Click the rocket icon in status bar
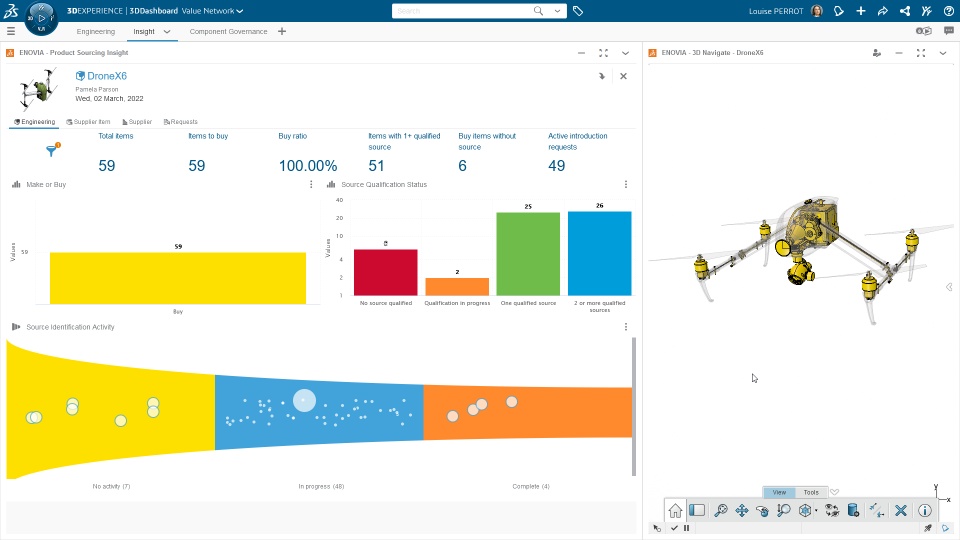The width and height of the screenshot is (960, 540). 928,528
